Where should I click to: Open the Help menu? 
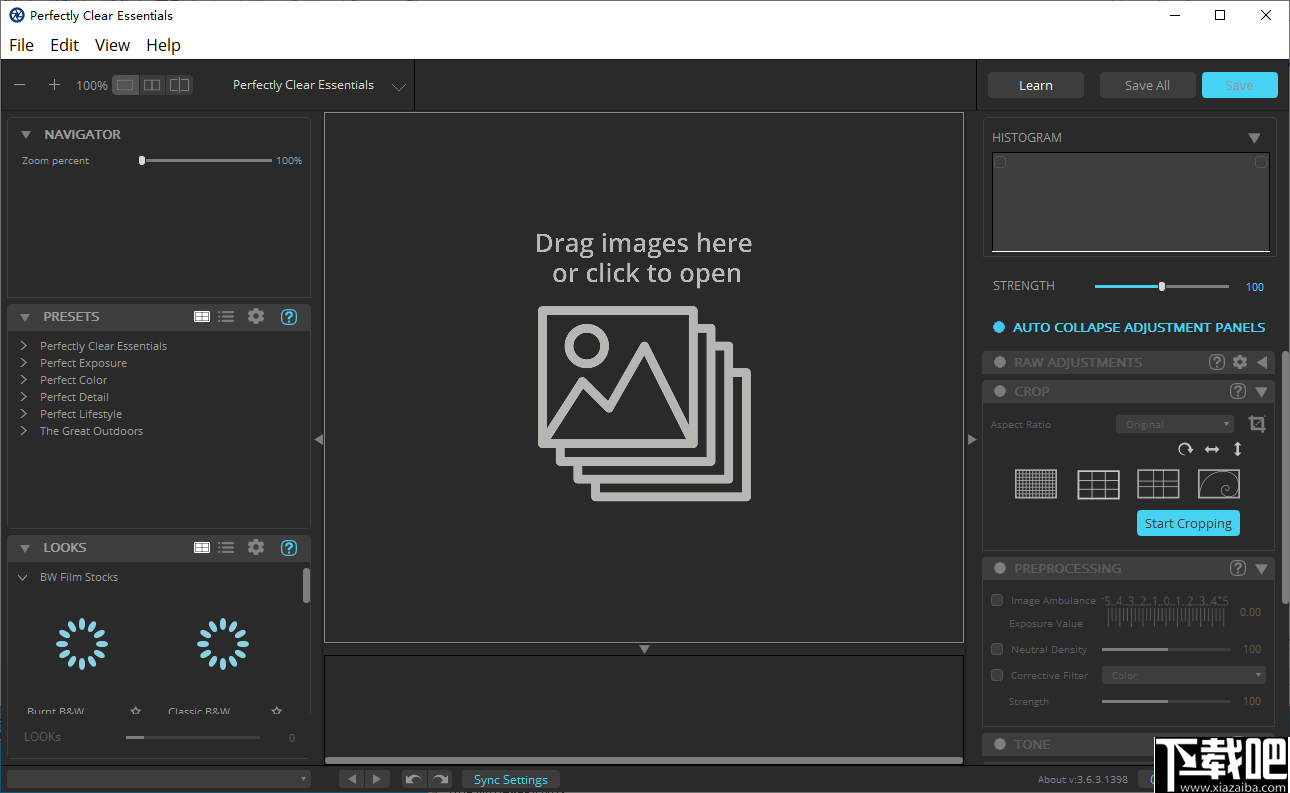[163, 45]
